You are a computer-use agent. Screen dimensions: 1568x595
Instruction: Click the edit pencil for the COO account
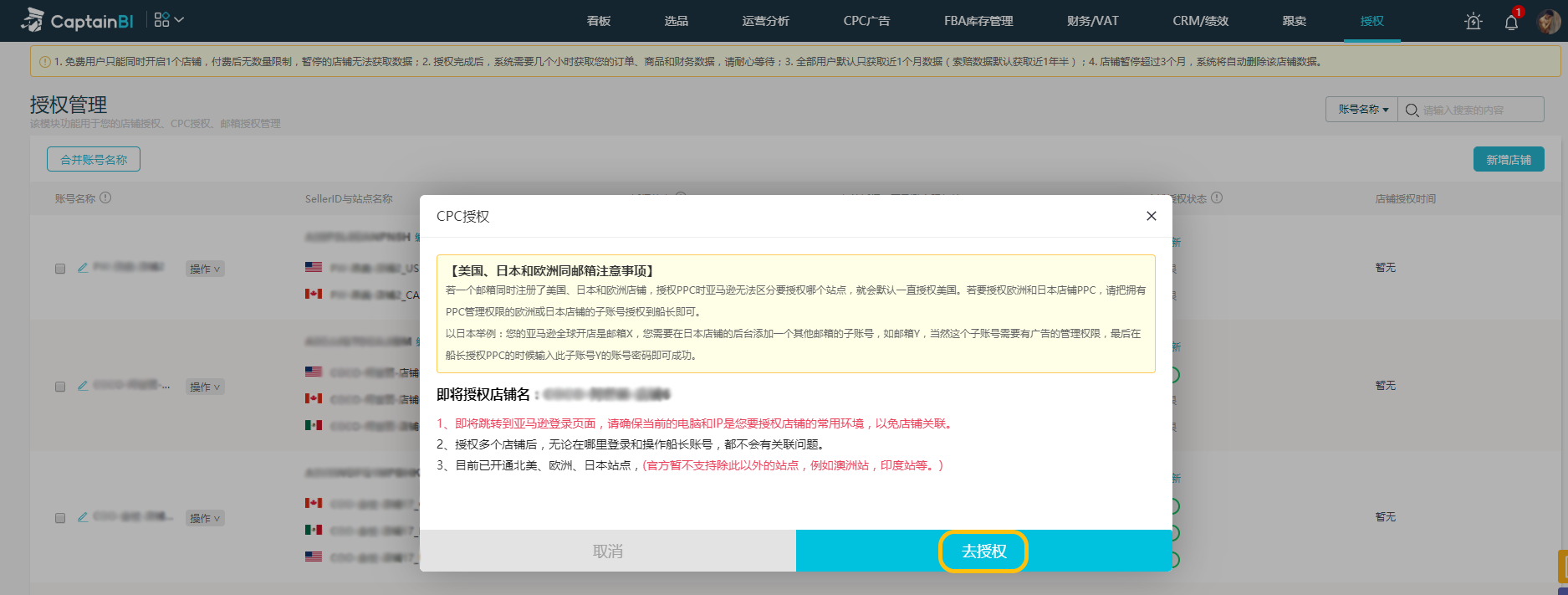83,517
